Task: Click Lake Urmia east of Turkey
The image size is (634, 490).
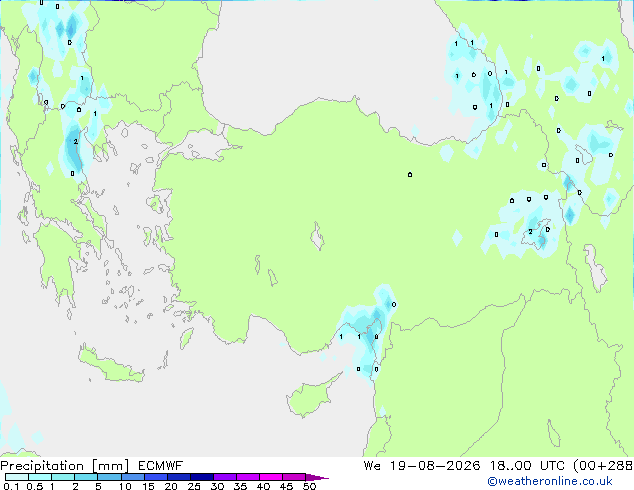Action: (595, 268)
